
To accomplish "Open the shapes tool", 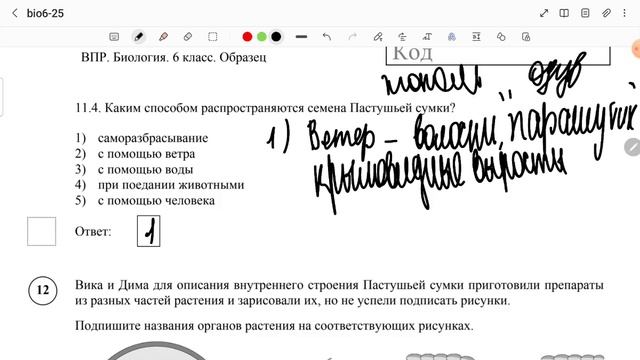I will click(x=501, y=37).
